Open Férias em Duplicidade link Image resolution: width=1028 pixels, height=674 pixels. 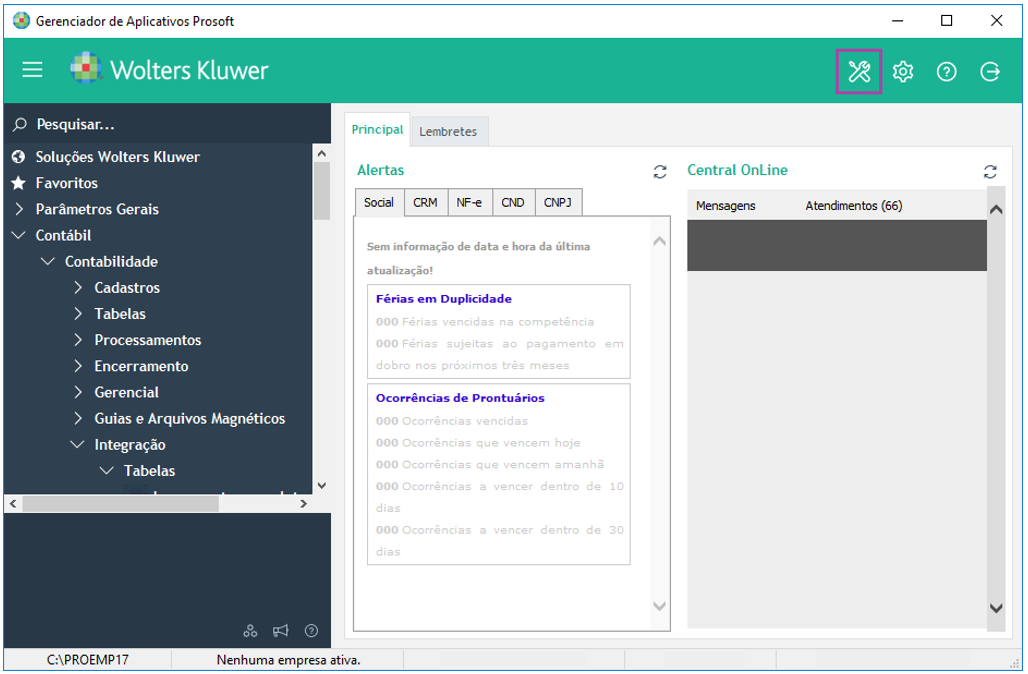(x=444, y=299)
